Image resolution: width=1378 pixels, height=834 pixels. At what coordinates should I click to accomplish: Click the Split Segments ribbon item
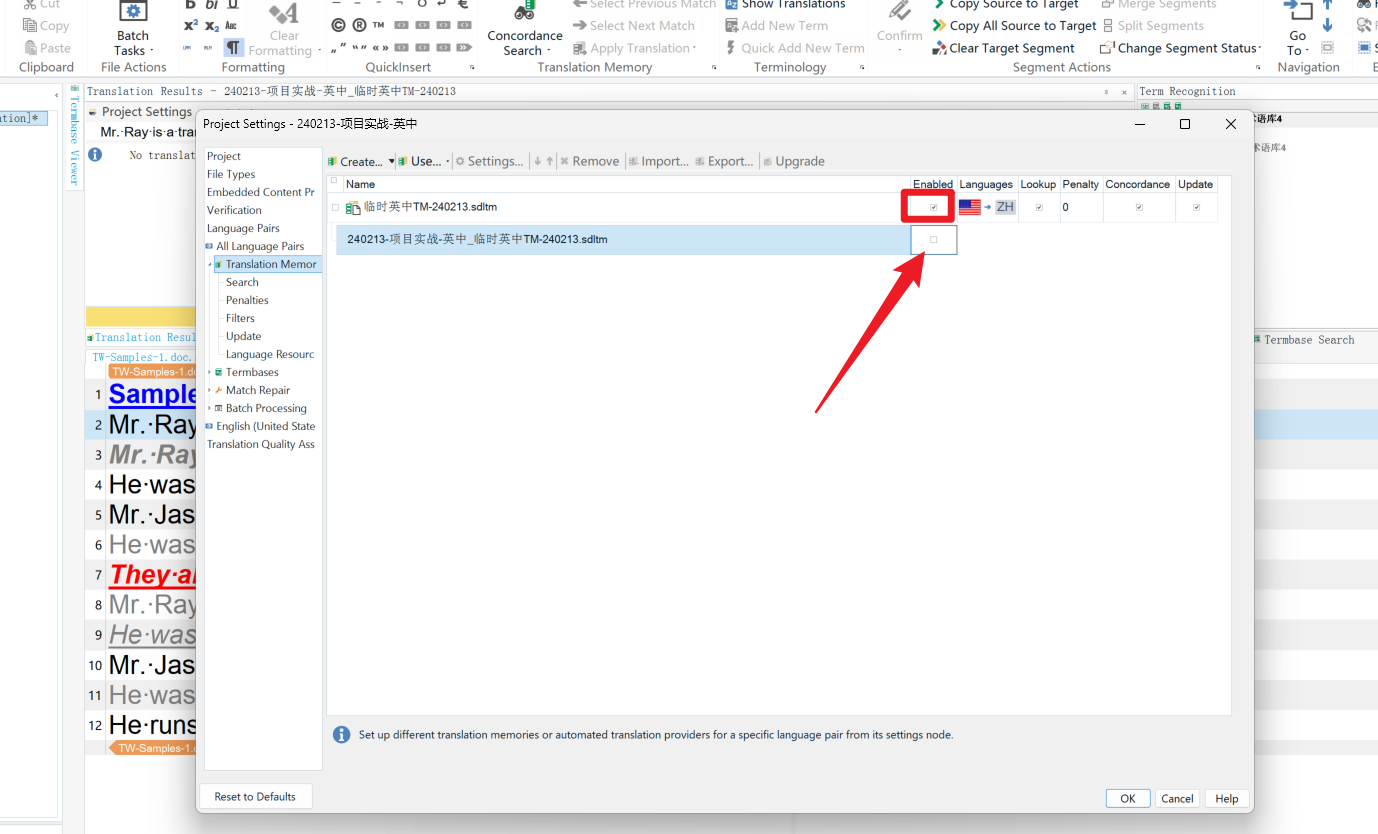[x=1154, y=26]
